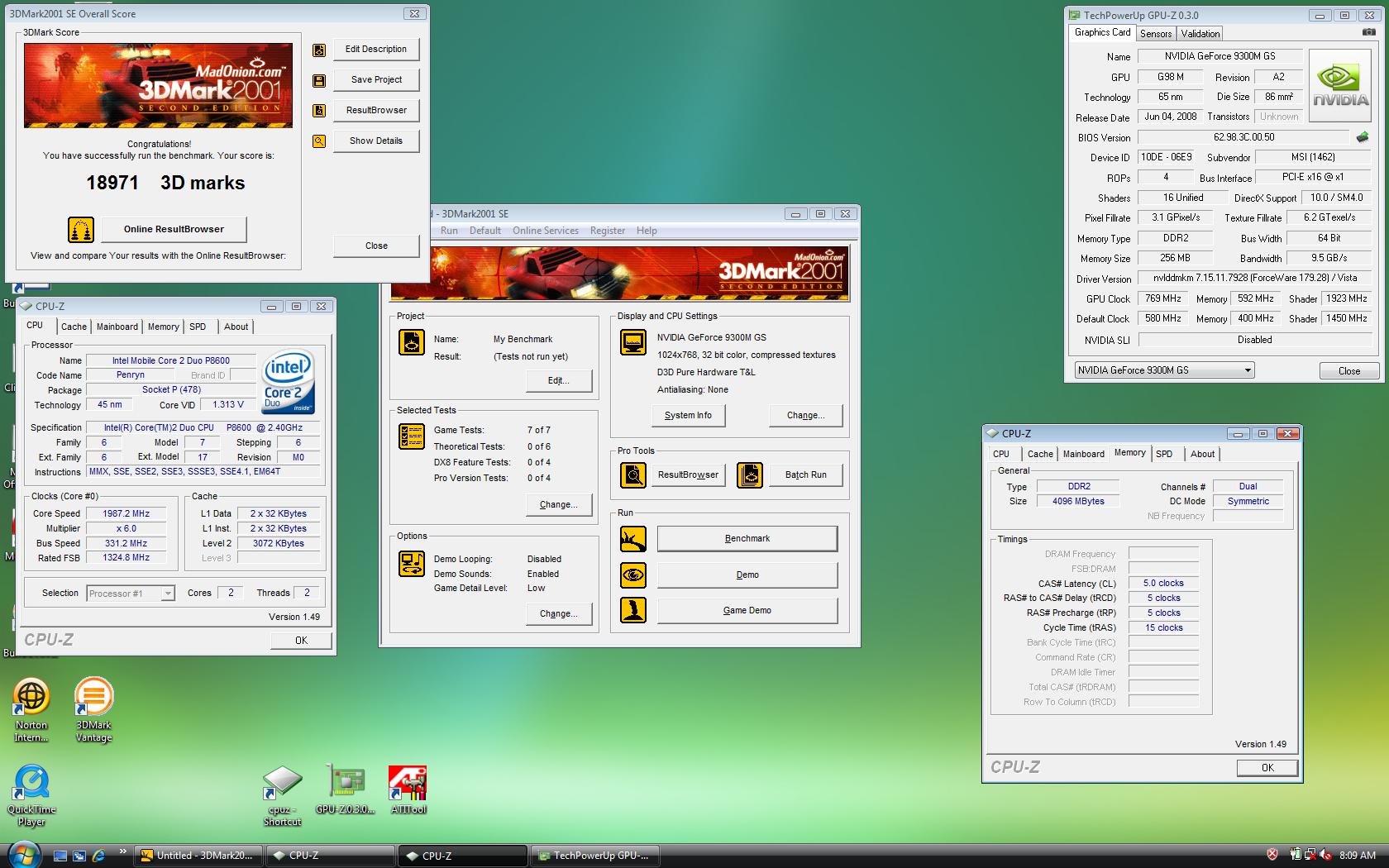Screen dimensions: 1389x868
Task: Open the SPD tab in the right CPU-Z window
Action: point(1164,454)
